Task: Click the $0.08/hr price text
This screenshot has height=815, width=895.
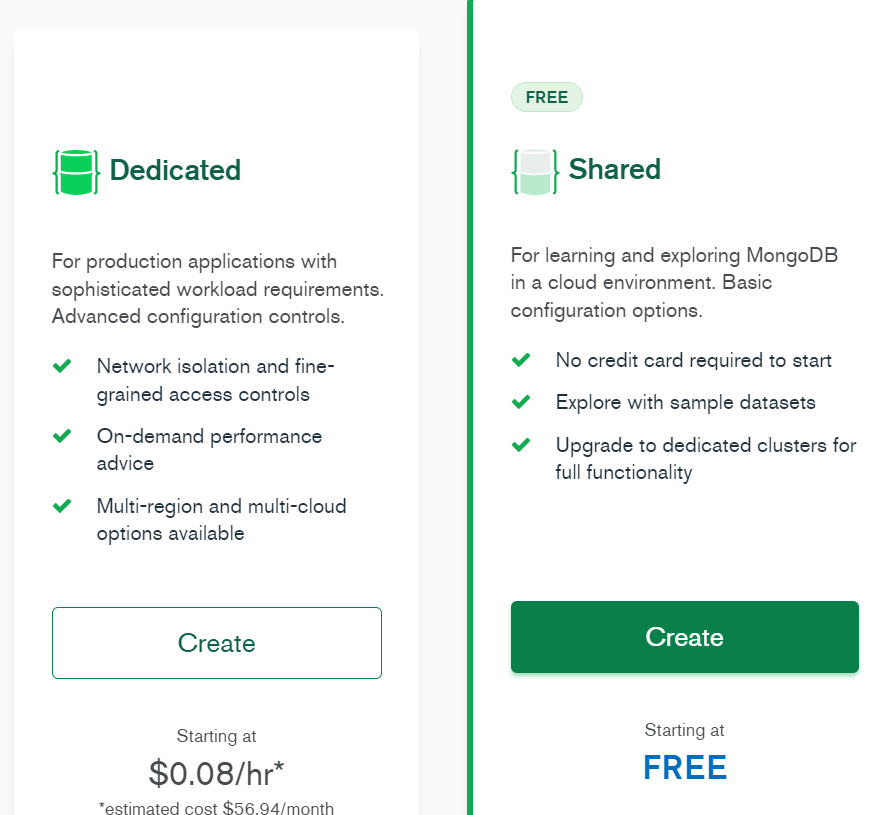Action: click(216, 772)
